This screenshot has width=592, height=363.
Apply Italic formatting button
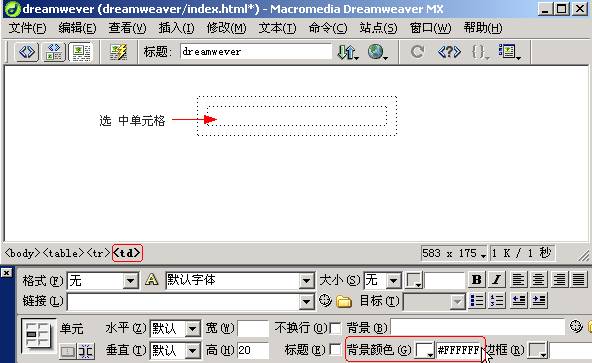click(496, 280)
